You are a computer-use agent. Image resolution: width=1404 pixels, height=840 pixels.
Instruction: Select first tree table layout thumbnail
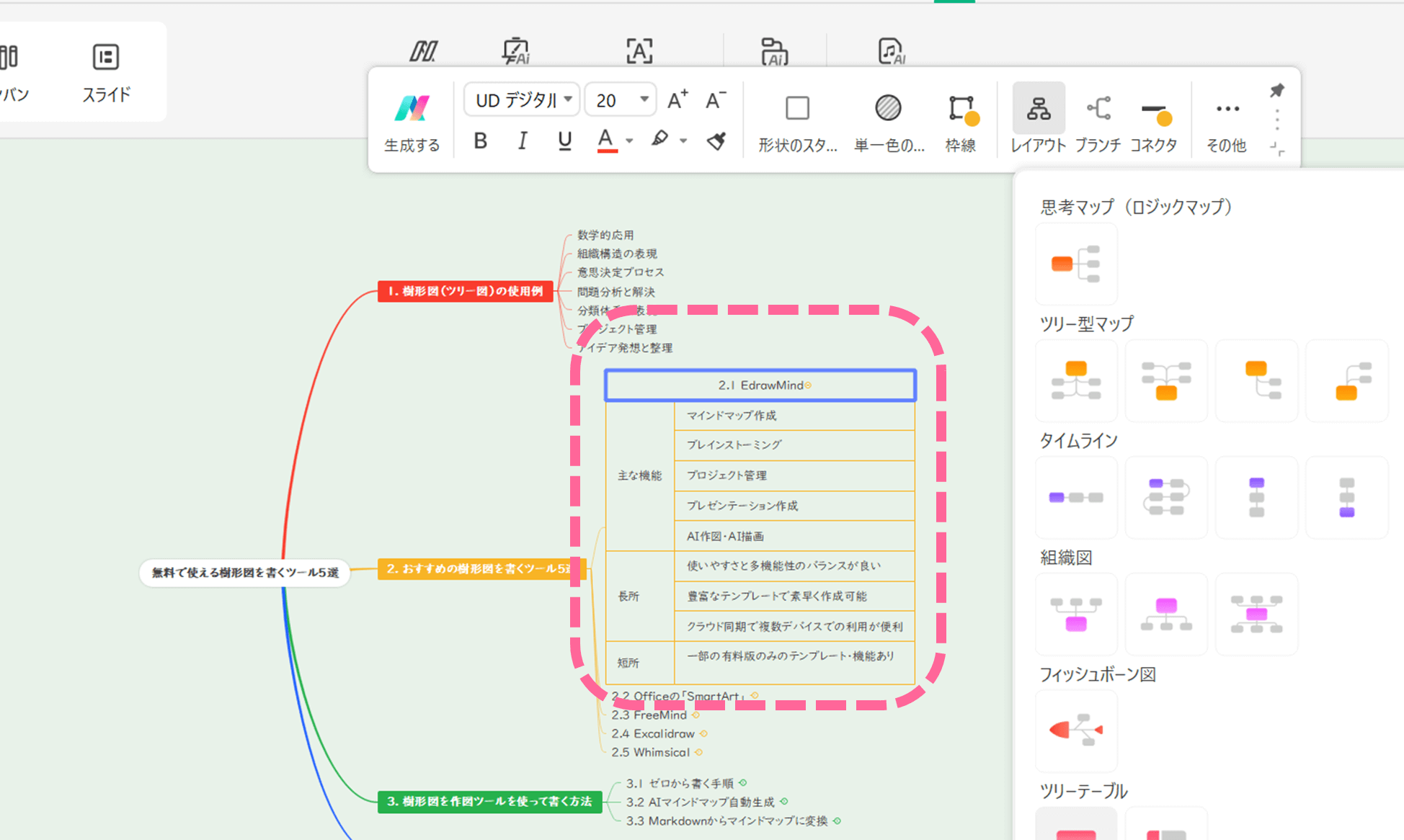coord(1076,824)
